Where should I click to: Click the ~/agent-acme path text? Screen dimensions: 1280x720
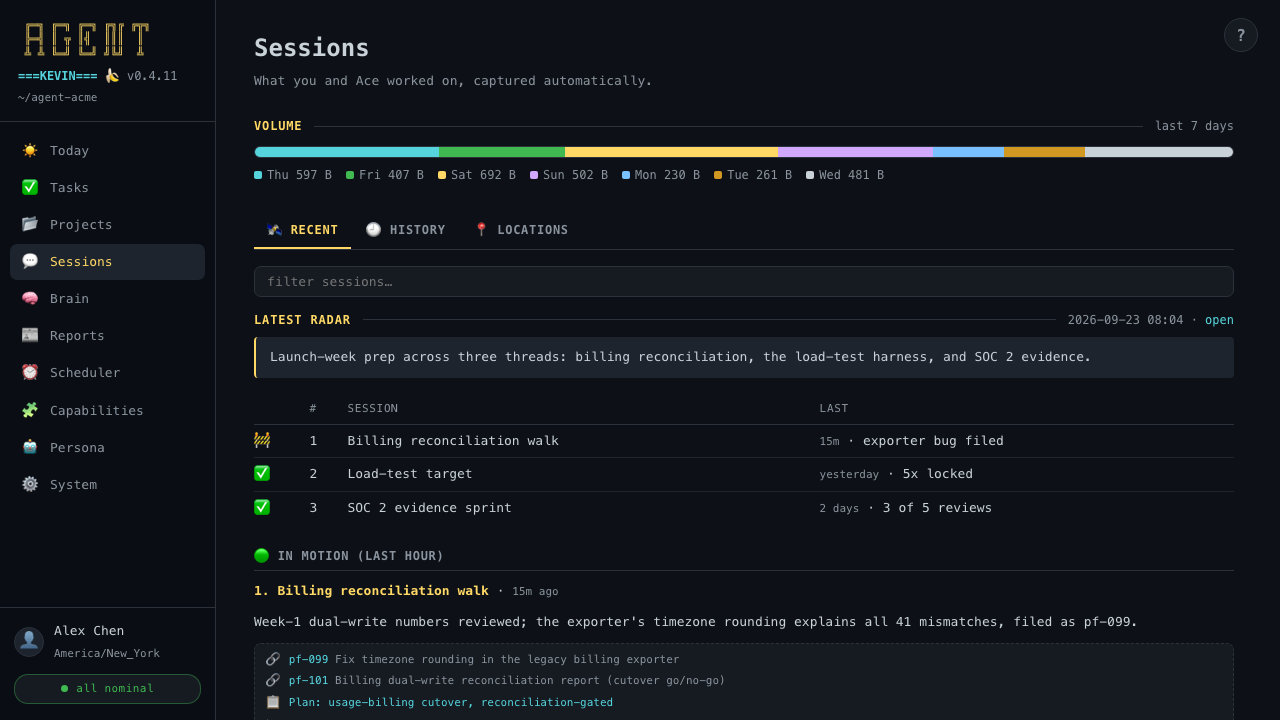point(58,97)
